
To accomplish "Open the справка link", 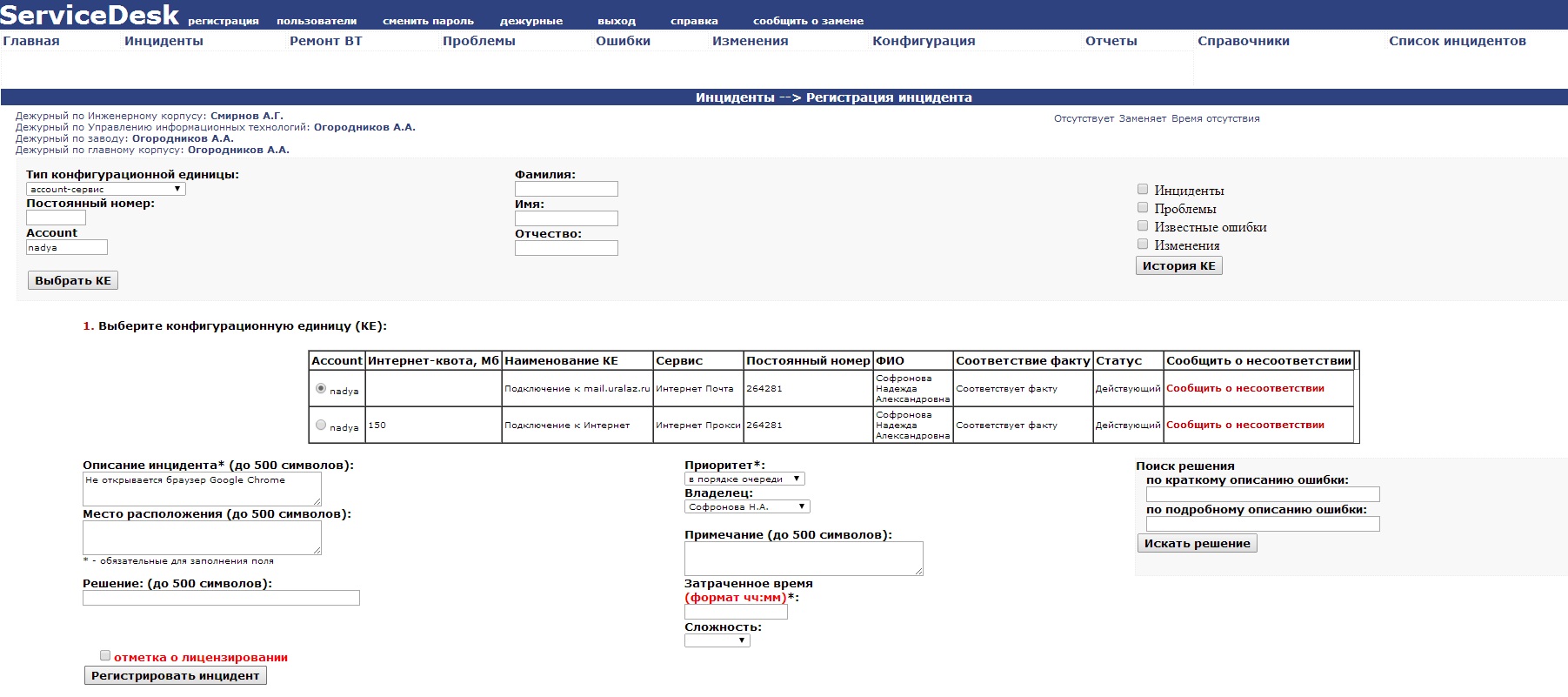I will point(694,21).
